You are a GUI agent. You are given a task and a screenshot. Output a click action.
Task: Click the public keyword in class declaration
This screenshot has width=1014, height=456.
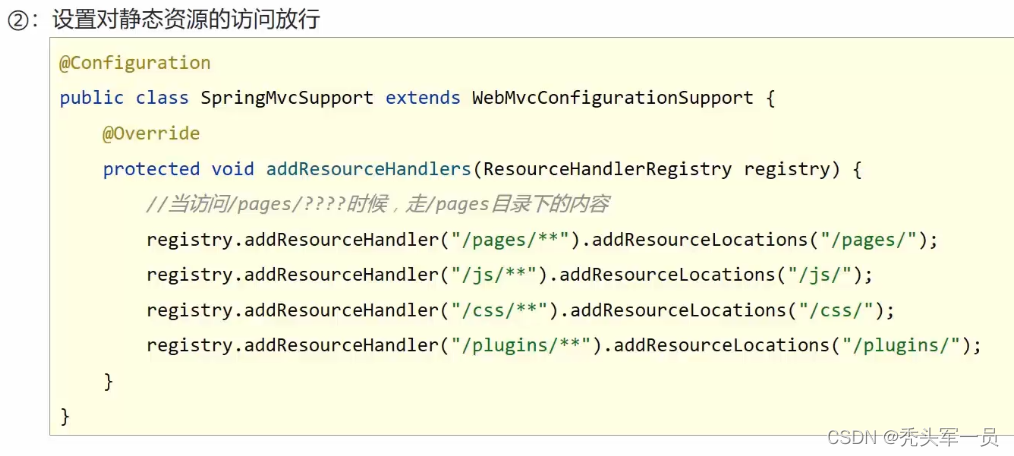[92, 98]
